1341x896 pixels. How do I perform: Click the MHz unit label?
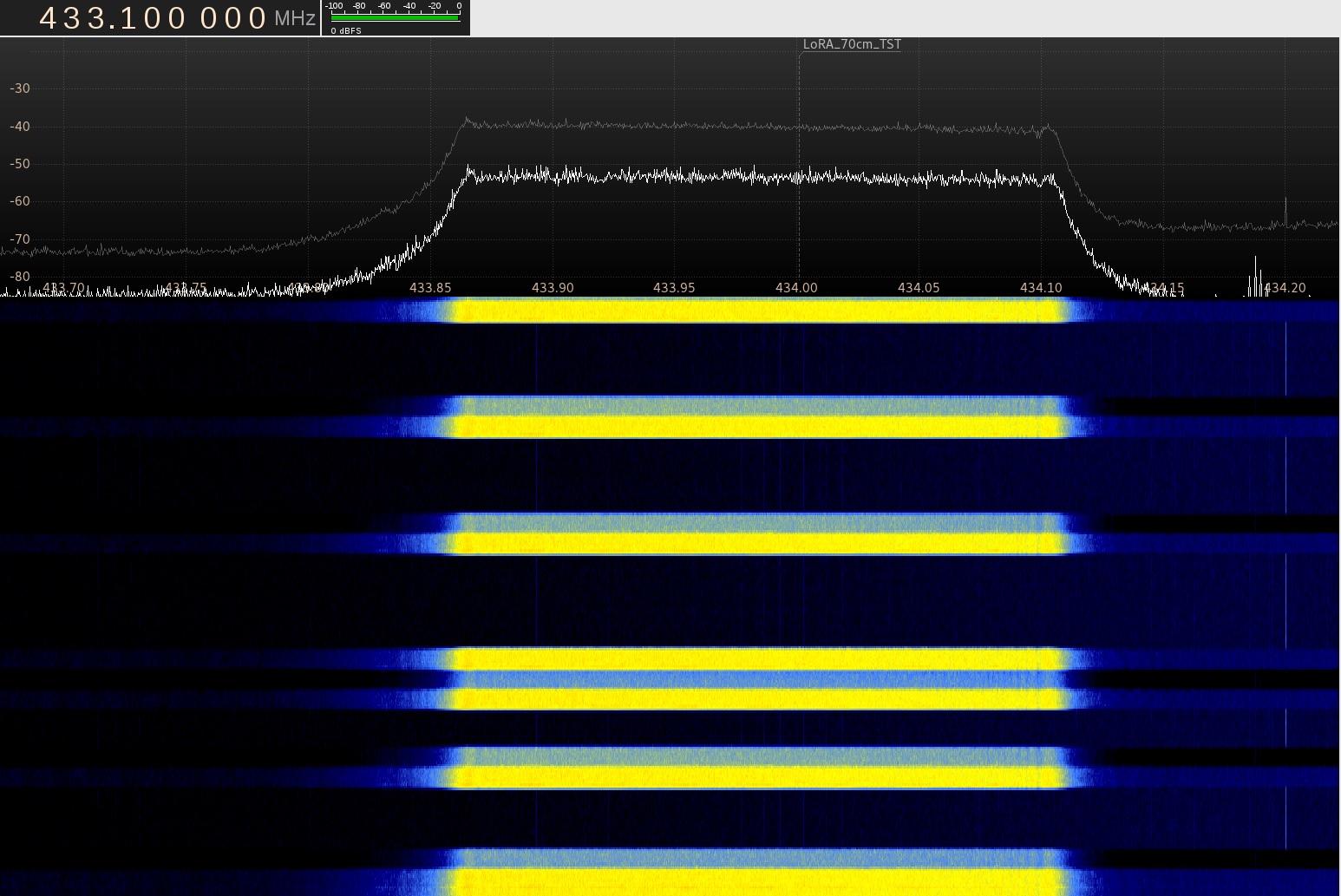[295, 19]
